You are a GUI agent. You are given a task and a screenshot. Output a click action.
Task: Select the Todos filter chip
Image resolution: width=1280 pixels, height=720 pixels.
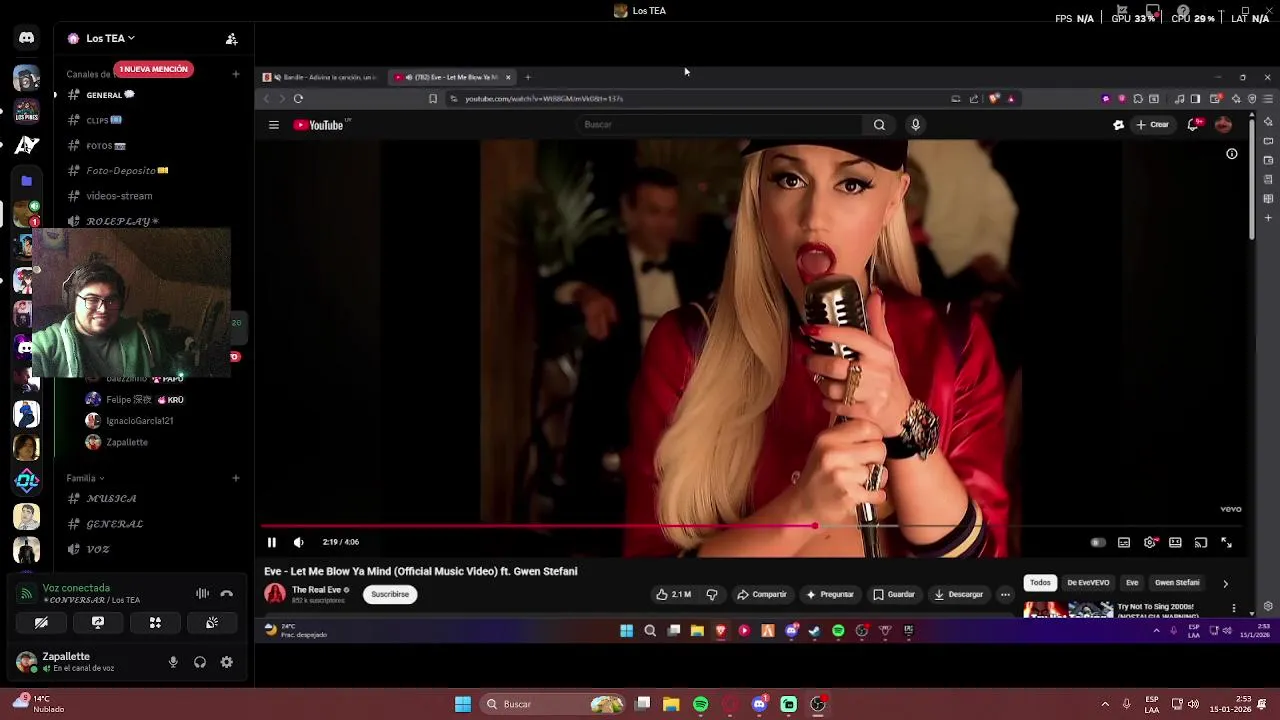click(x=1040, y=583)
